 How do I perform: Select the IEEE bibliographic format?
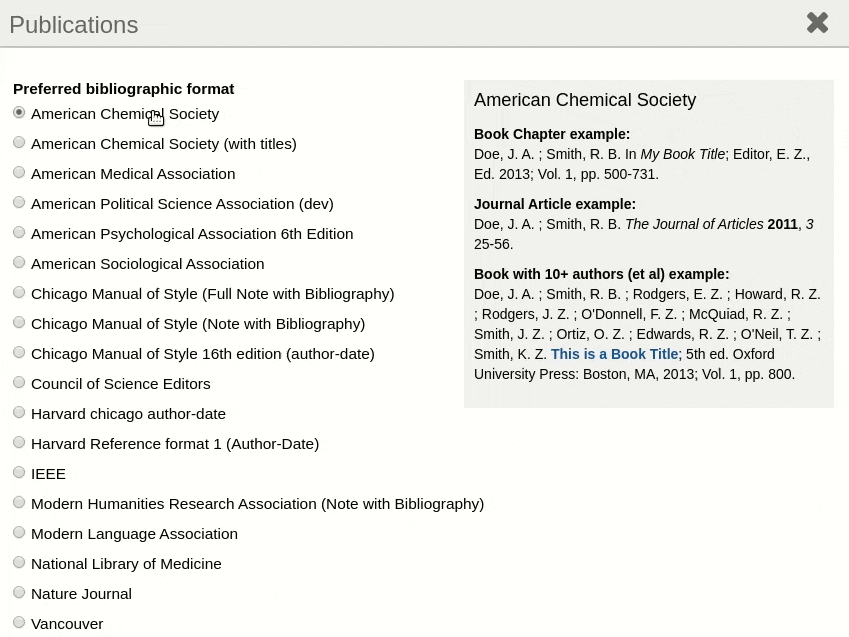coord(19,472)
